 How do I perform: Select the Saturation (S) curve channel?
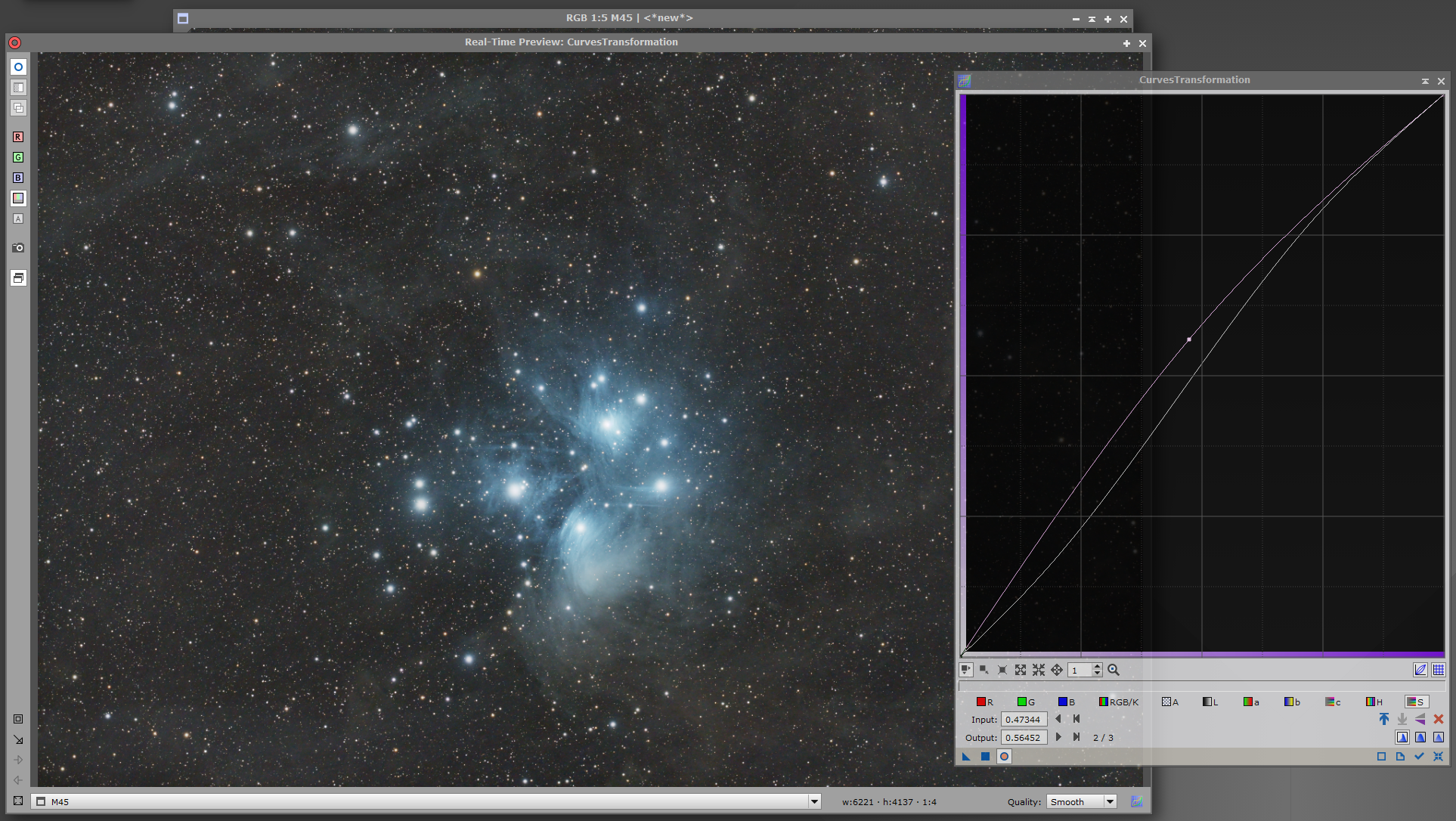(1416, 702)
